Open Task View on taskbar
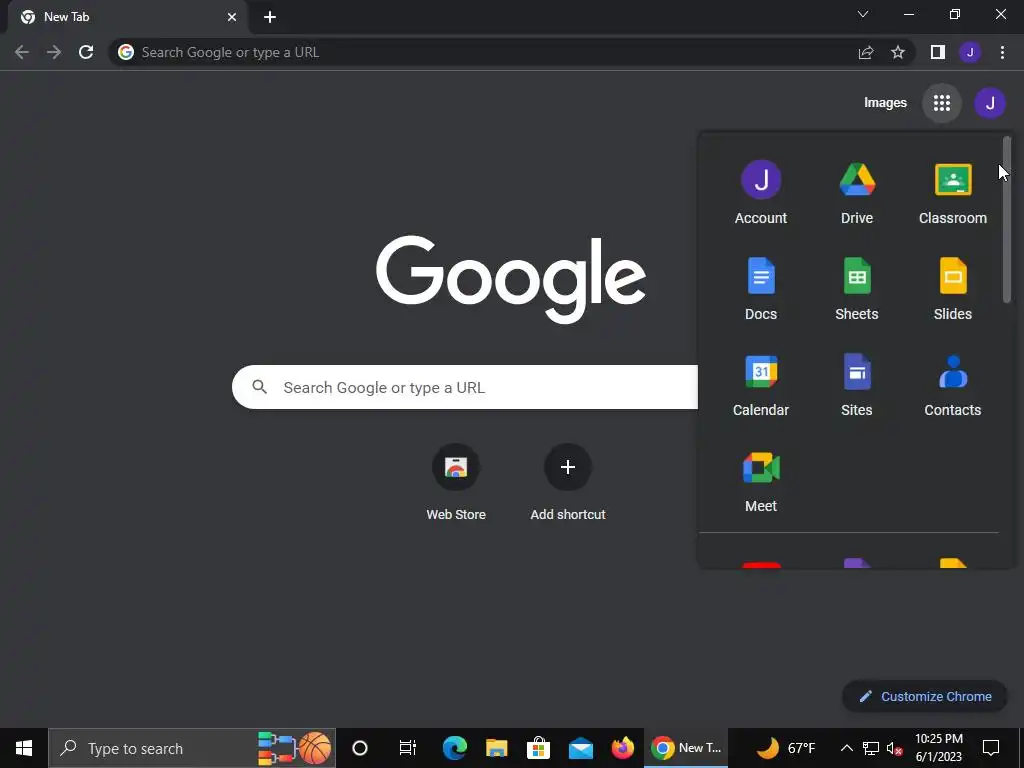 (x=408, y=748)
